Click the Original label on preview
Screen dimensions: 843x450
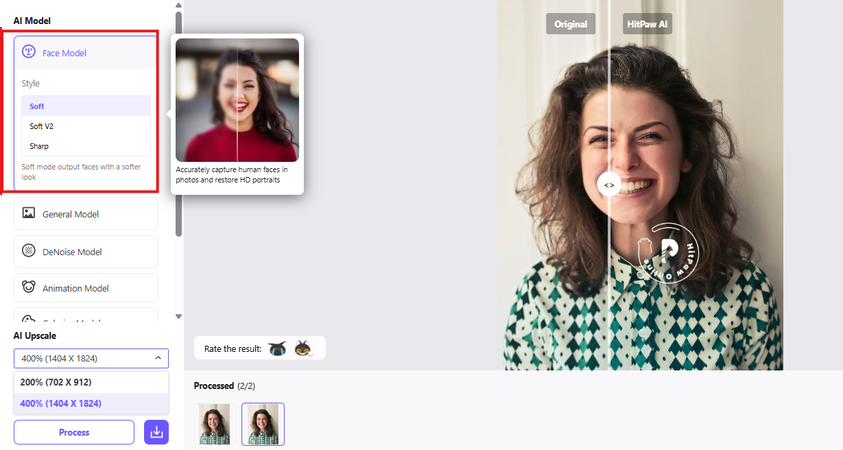(x=570, y=24)
